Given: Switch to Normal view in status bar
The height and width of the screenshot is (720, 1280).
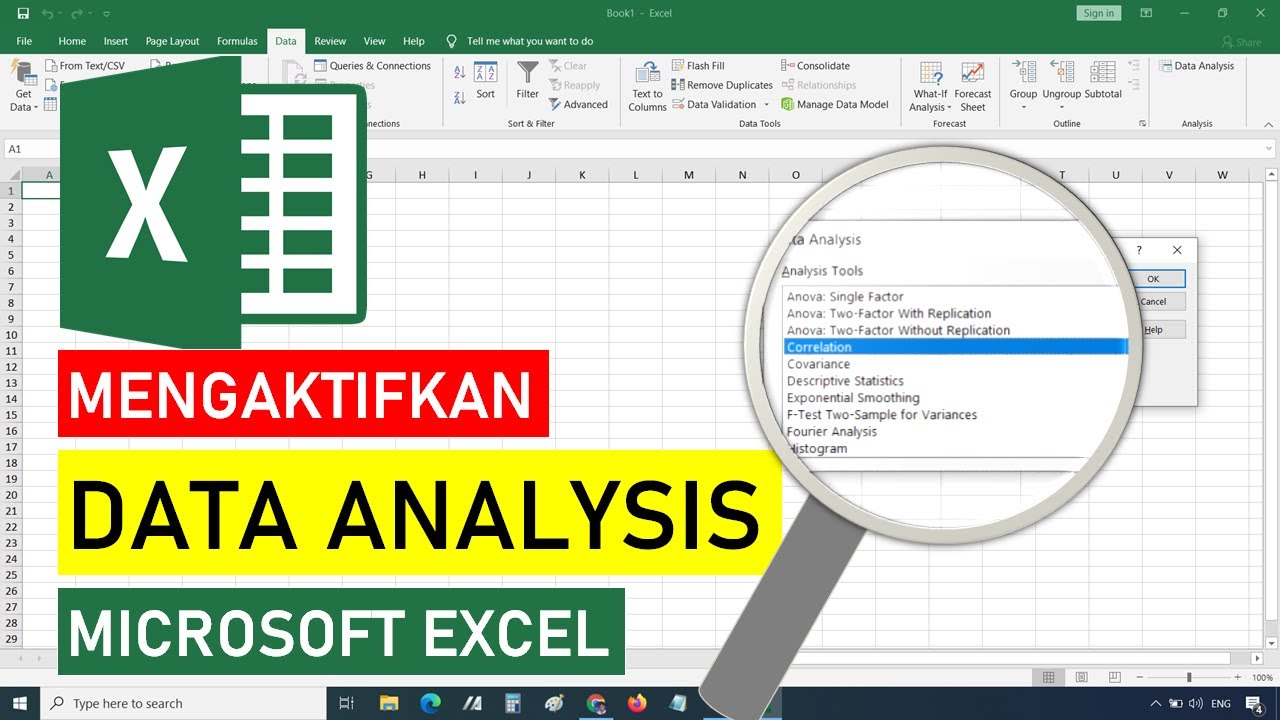Looking at the screenshot, I should (x=1048, y=677).
